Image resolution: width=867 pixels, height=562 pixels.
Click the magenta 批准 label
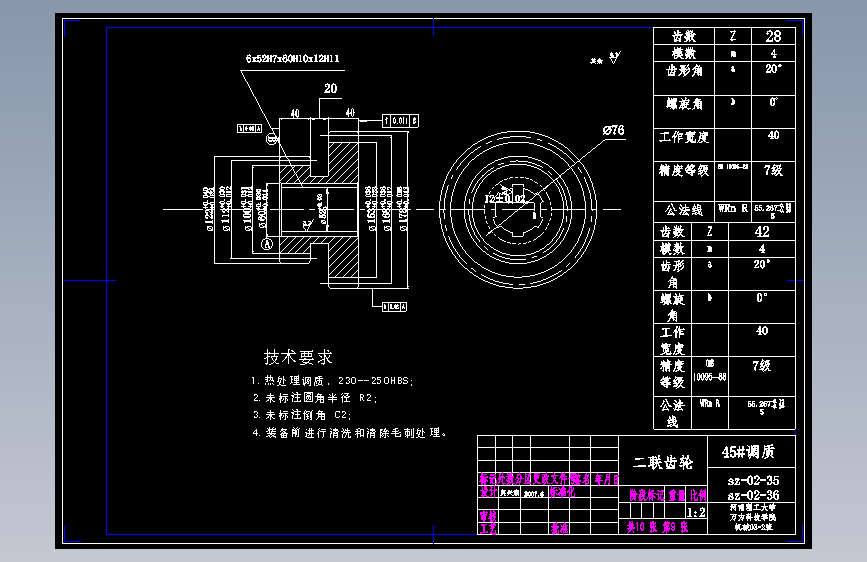pos(559,529)
